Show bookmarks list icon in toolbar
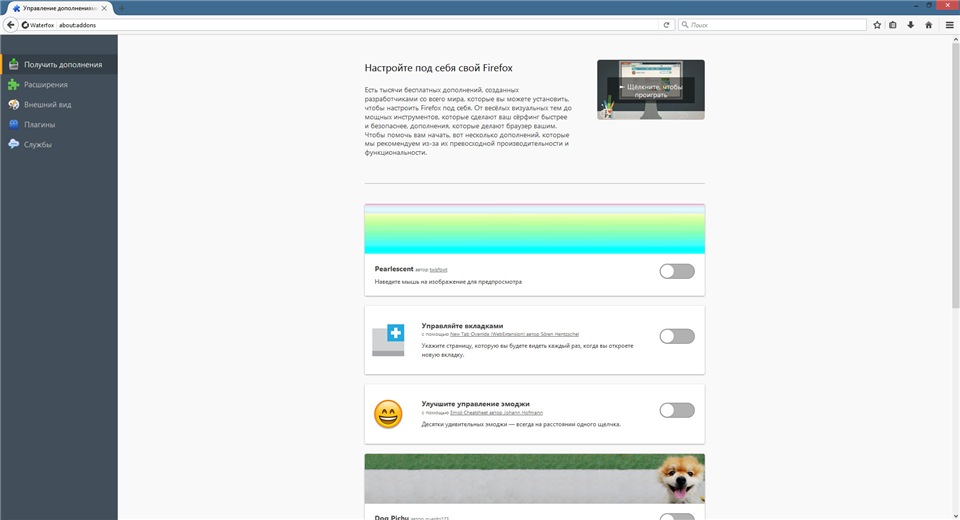The image size is (960, 520). (893, 25)
